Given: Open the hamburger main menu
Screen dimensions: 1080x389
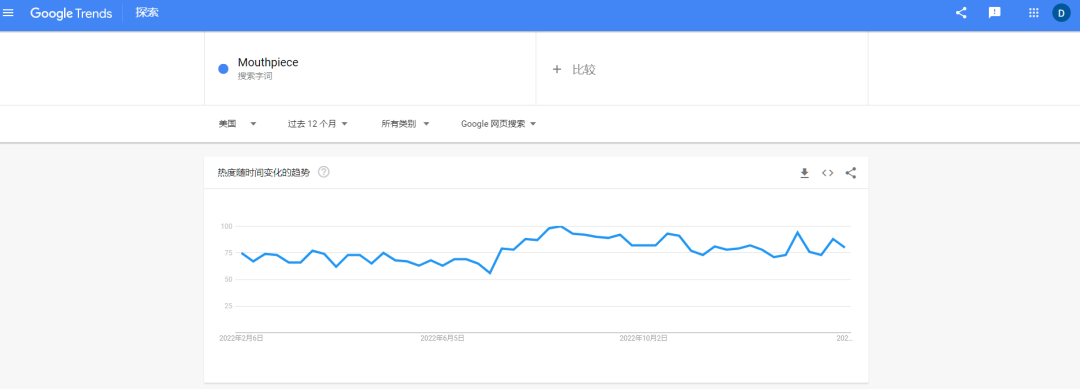Looking at the screenshot, I should (x=8, y=13).
